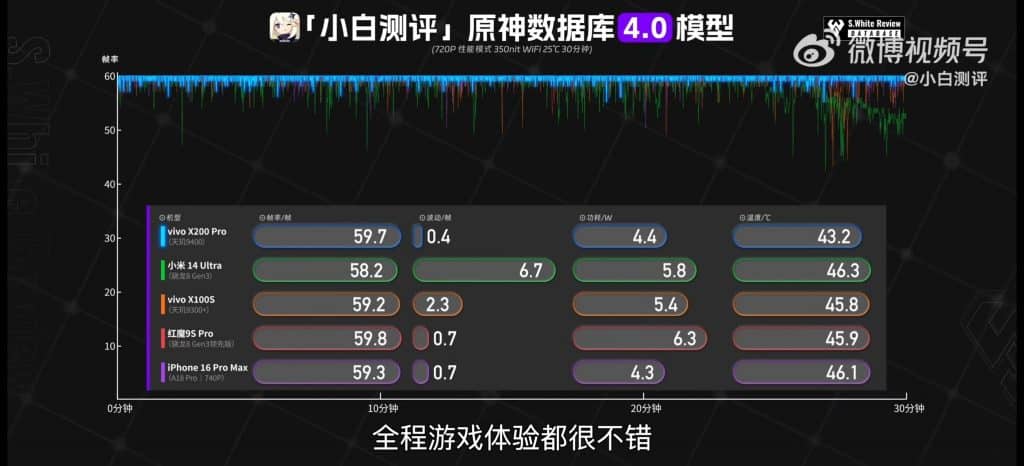Viewport: 1024px width, 466px height.
Task: Click the 30分钟 marker on the time axis
Action: 907,409
